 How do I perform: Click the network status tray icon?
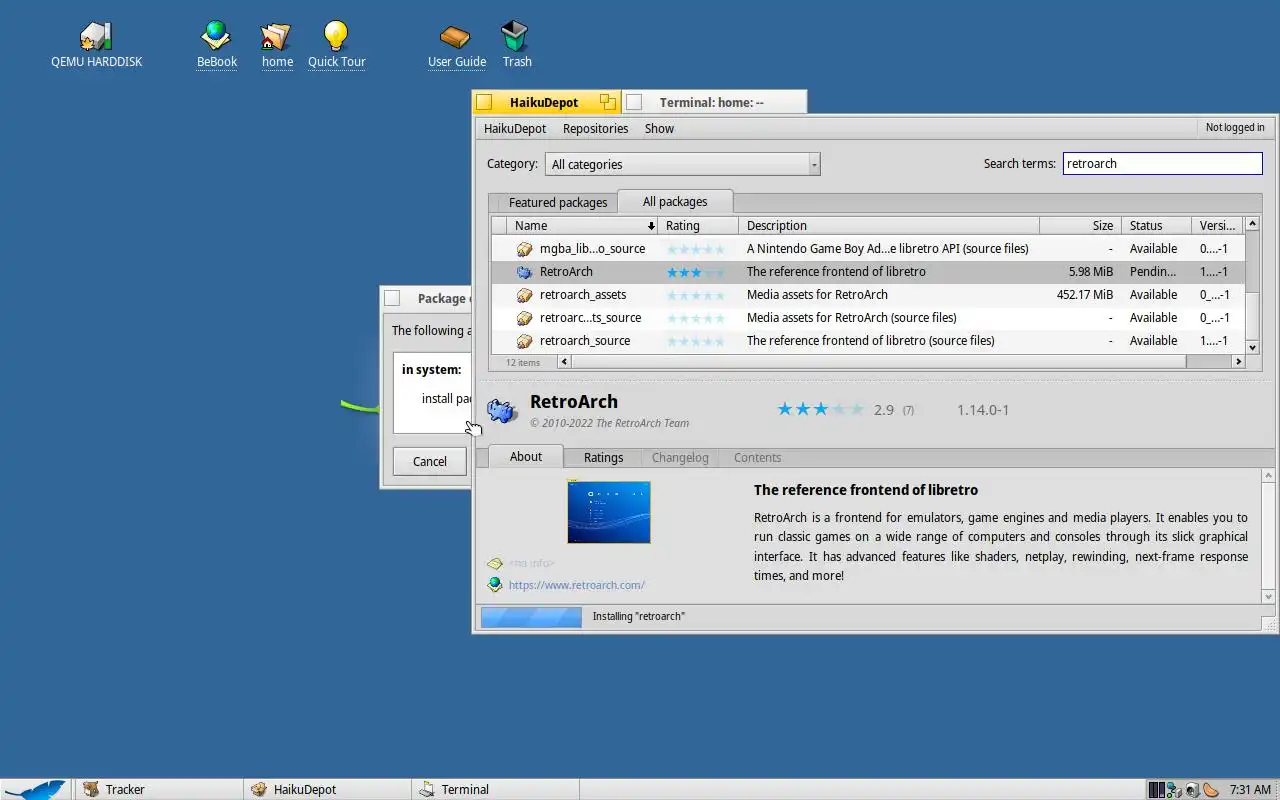point(1174,790)
